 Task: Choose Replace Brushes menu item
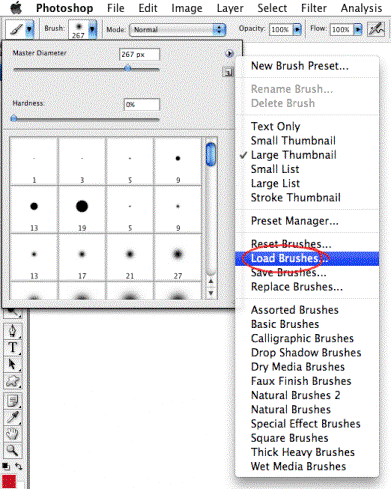pos(307,287)
